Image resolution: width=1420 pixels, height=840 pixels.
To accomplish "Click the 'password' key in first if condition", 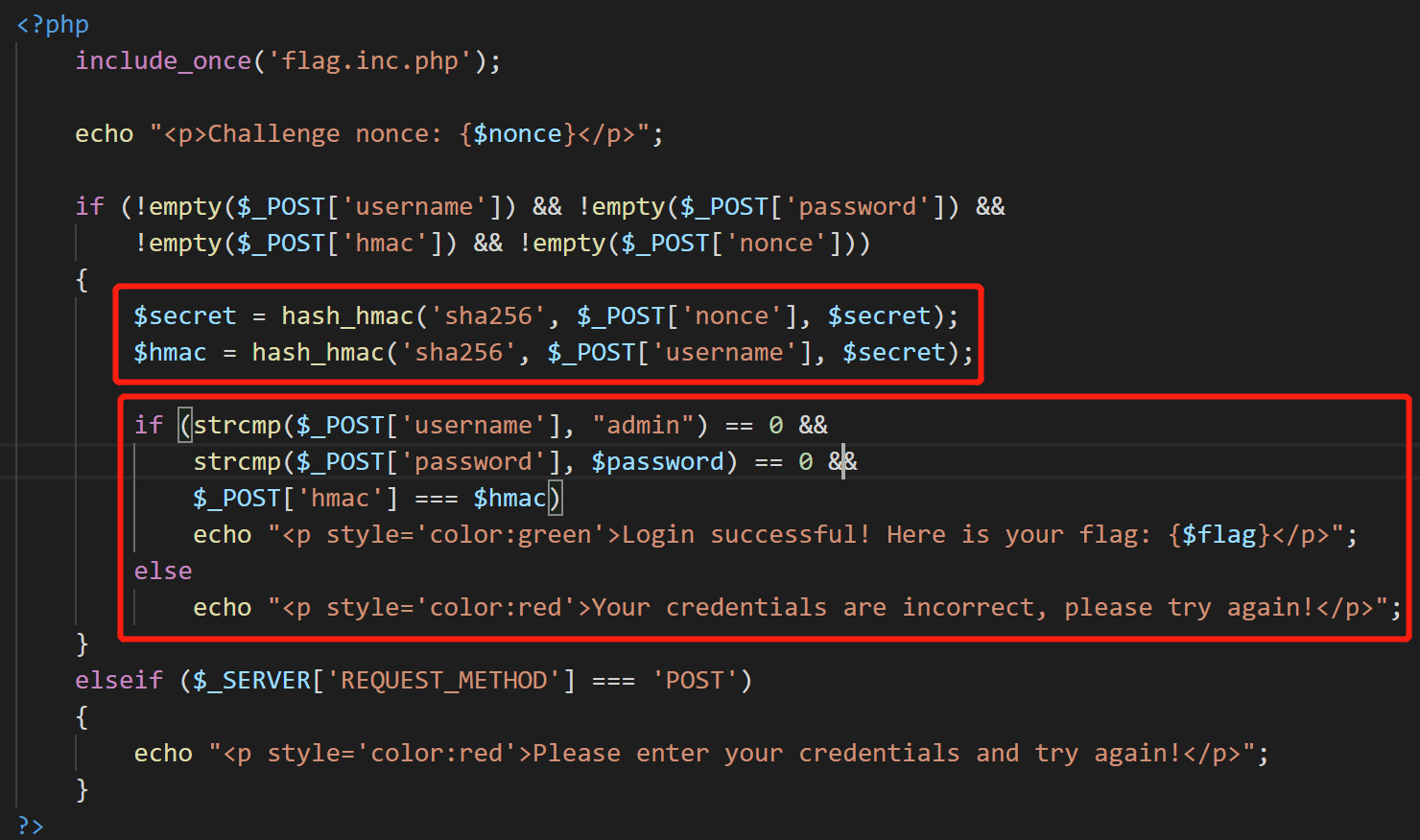I will point(858,206).
